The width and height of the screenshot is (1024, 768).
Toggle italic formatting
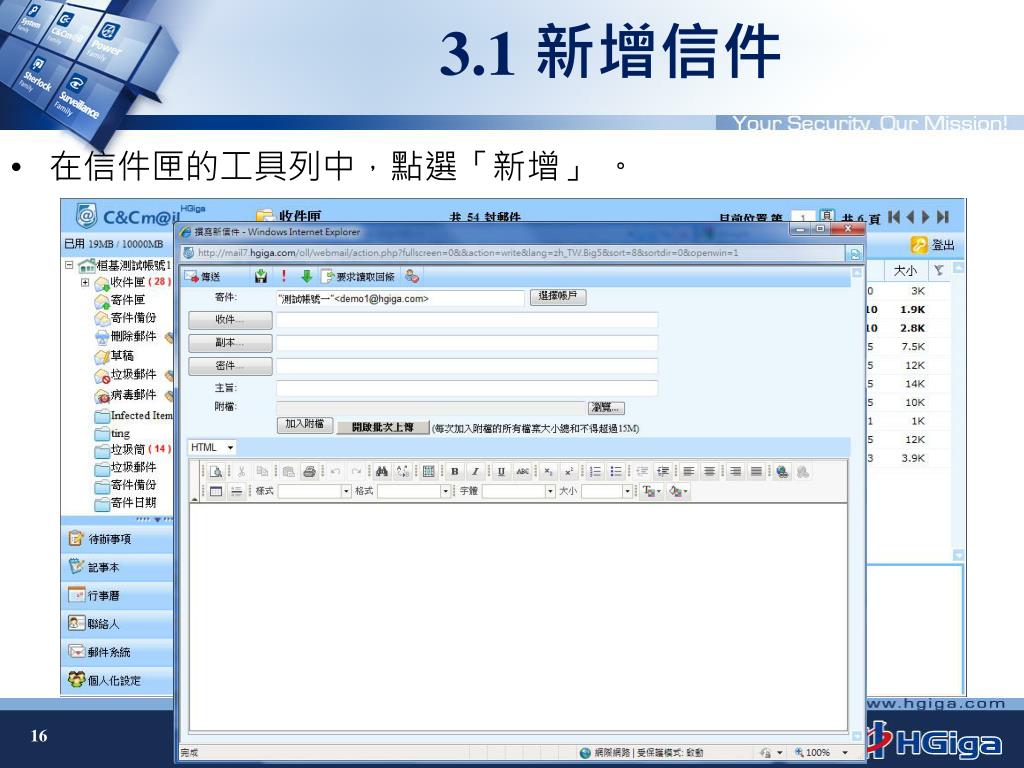(x=475, y=472)
